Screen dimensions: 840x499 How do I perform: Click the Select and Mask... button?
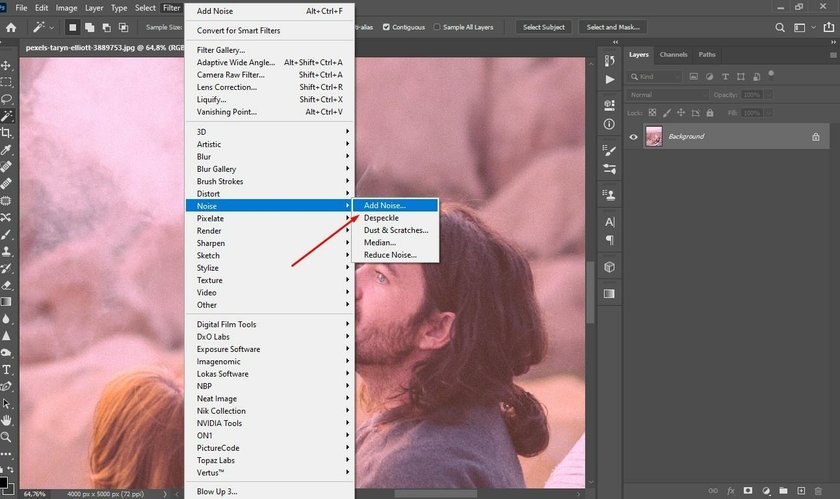(x=613, y=27)
